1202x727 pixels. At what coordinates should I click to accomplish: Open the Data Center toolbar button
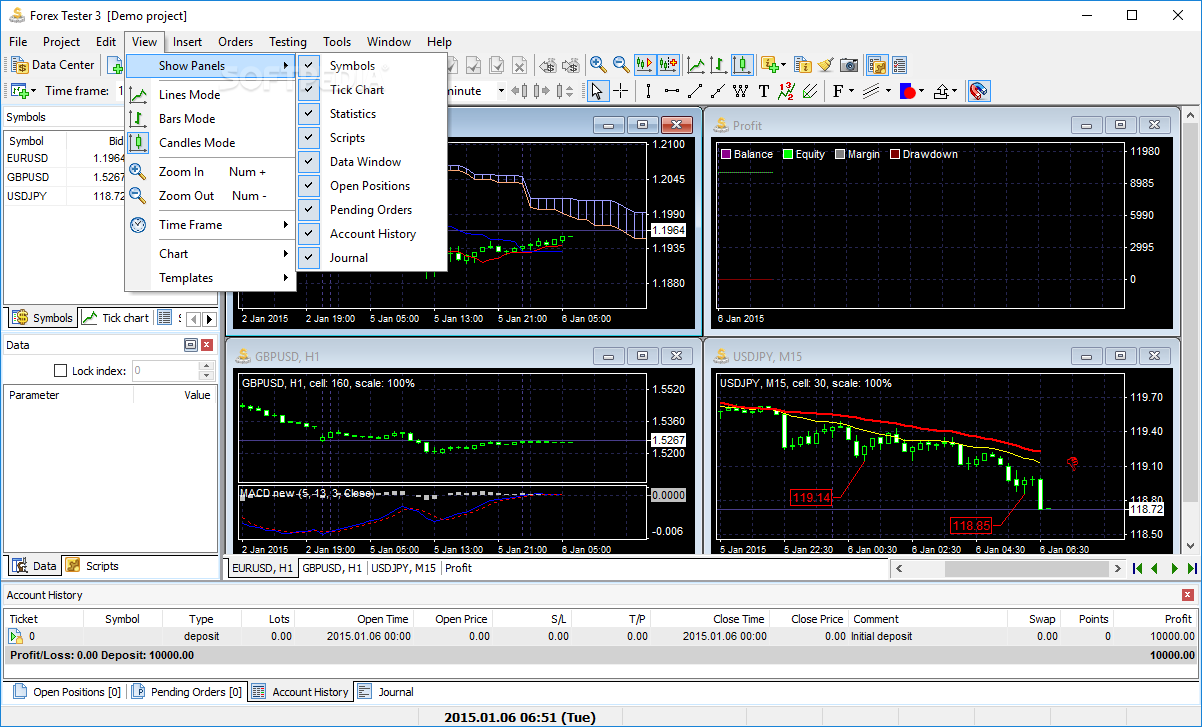pos(53,65)
